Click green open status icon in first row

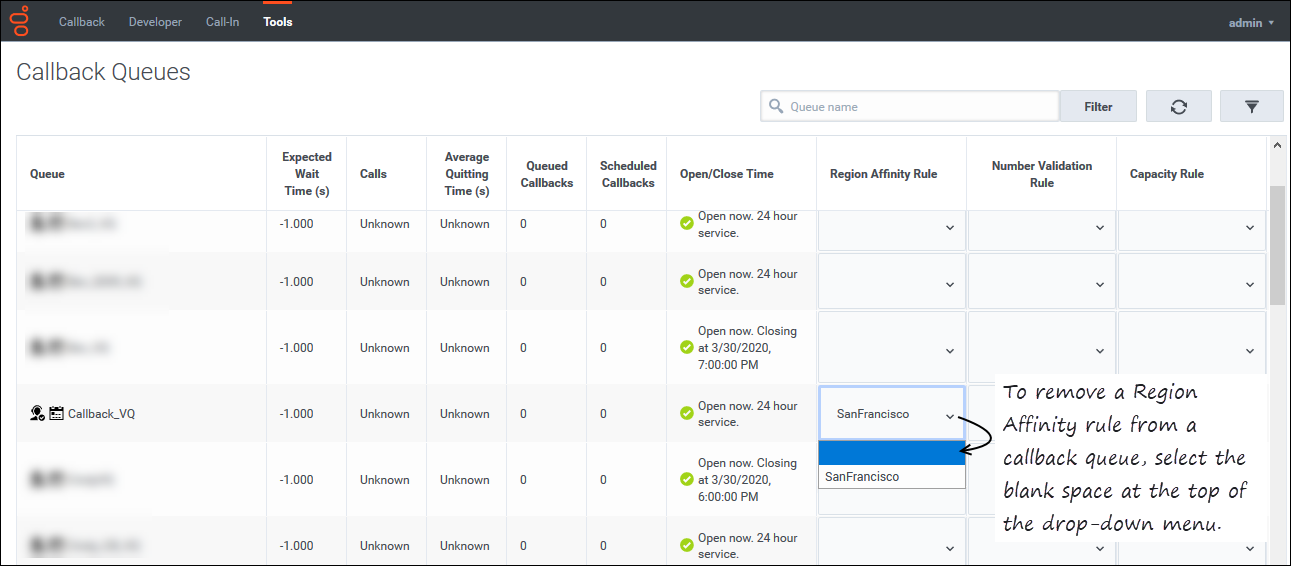coord(686,224)
